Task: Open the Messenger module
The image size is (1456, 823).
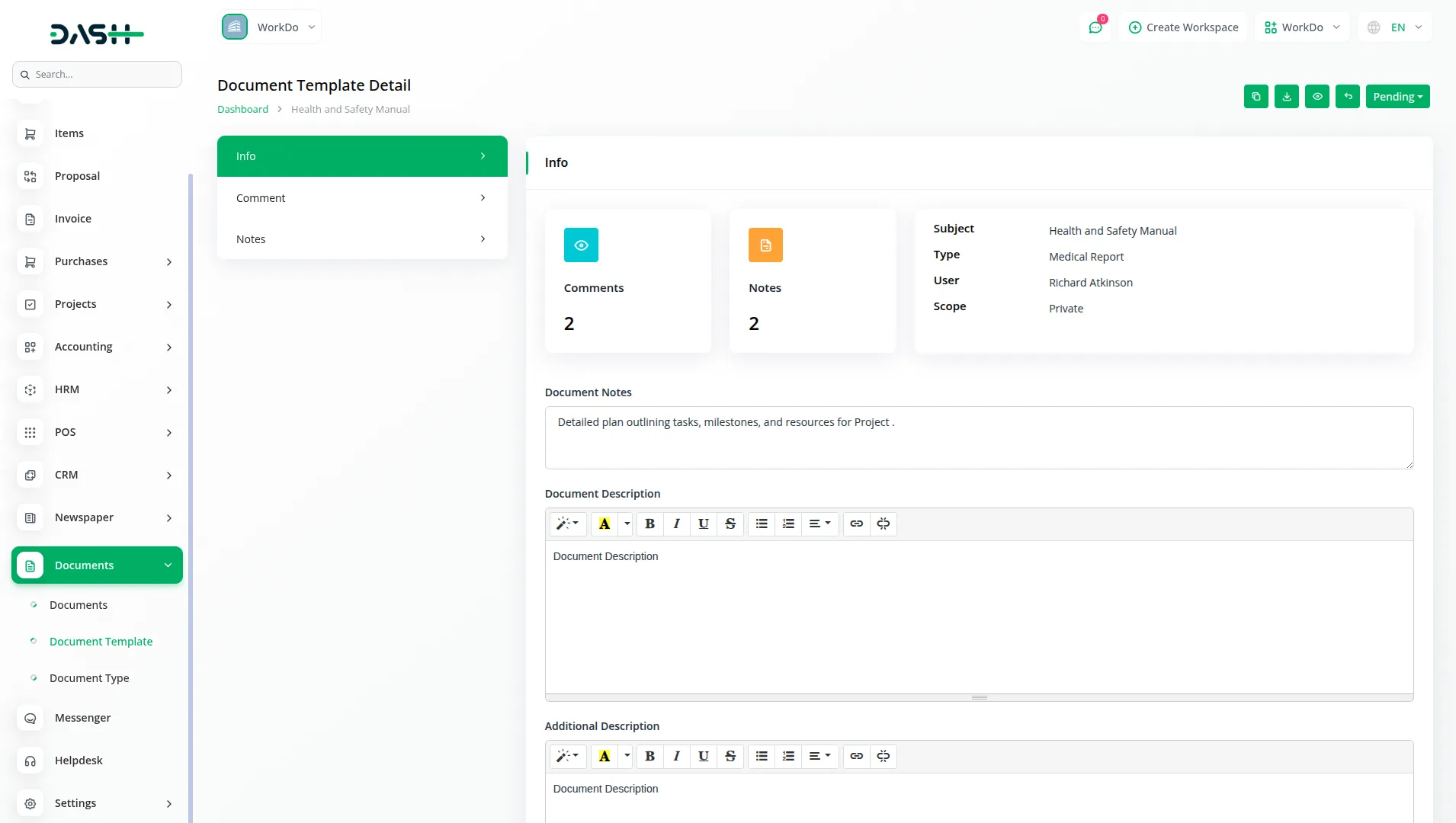Action: pyautogui.click(x=82, y=717)
